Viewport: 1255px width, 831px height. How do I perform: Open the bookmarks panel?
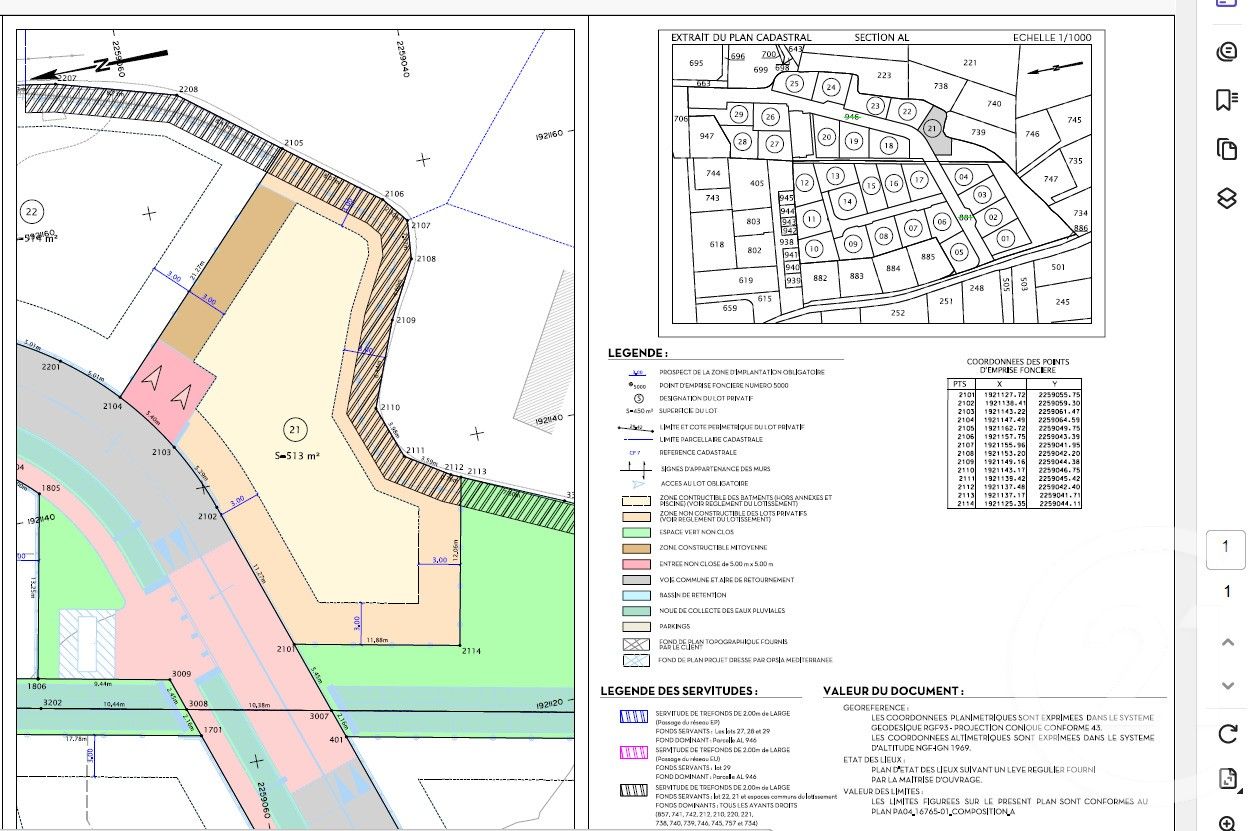pos(1227,100)
